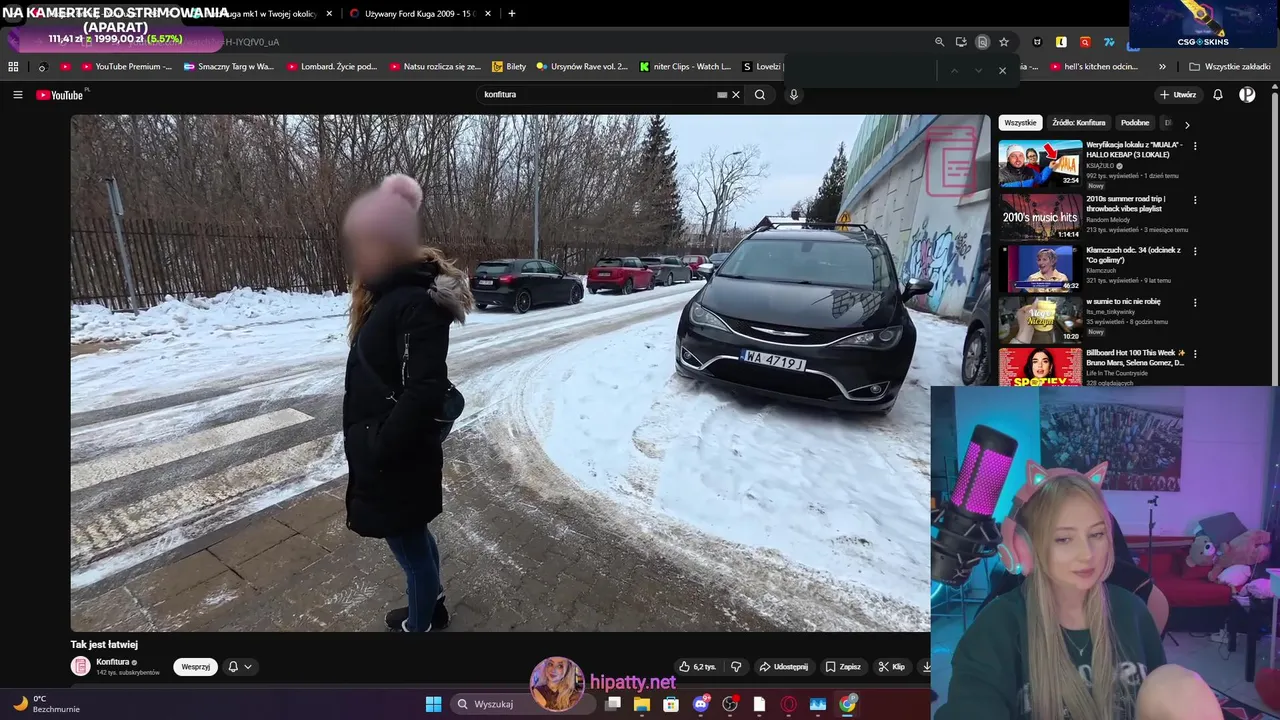This screenshot has height=720, width=1280.
Task: Select the 'Źródło: Konfitura' filter chip
Action: tap(1078, 123)
